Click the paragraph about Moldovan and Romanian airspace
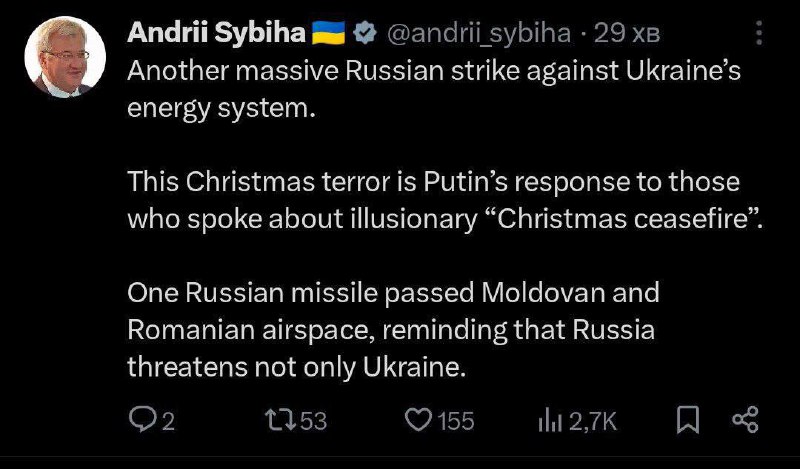The width and height of the screenshot is (800, 469). point(400,331)
